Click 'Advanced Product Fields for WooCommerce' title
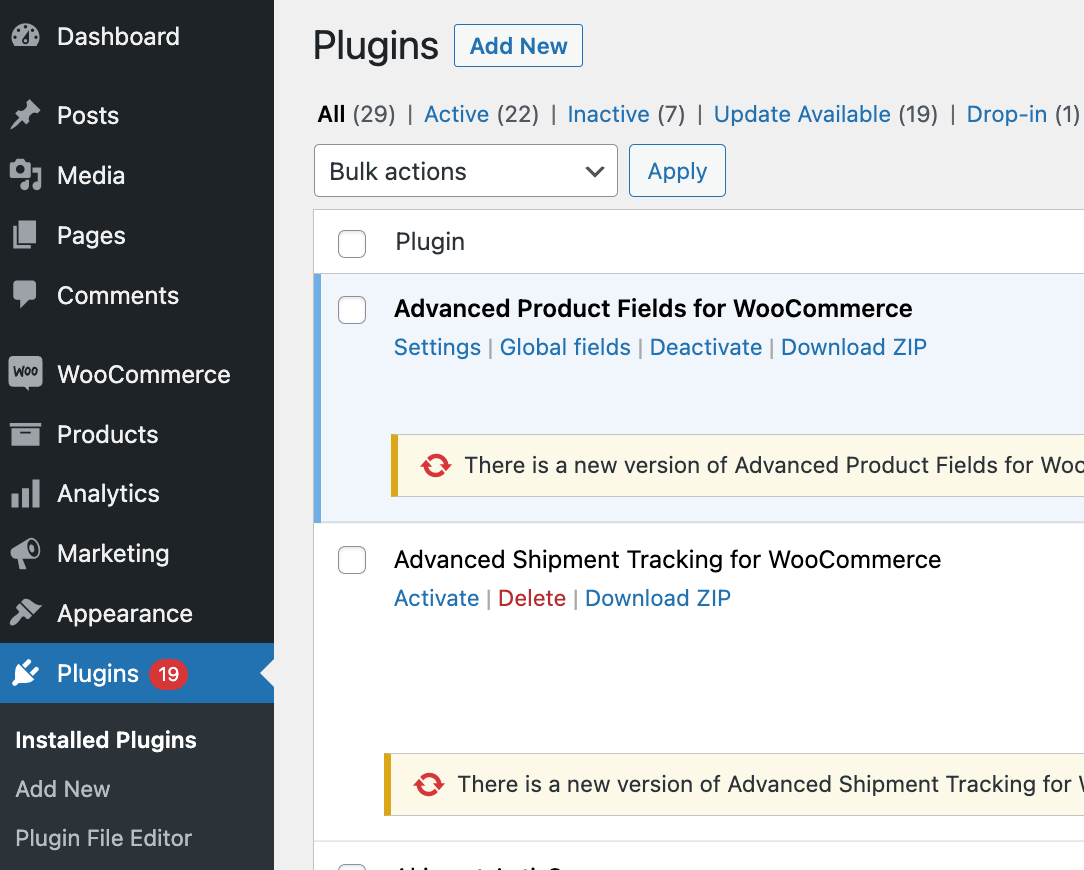 click(x=653, y=308)
